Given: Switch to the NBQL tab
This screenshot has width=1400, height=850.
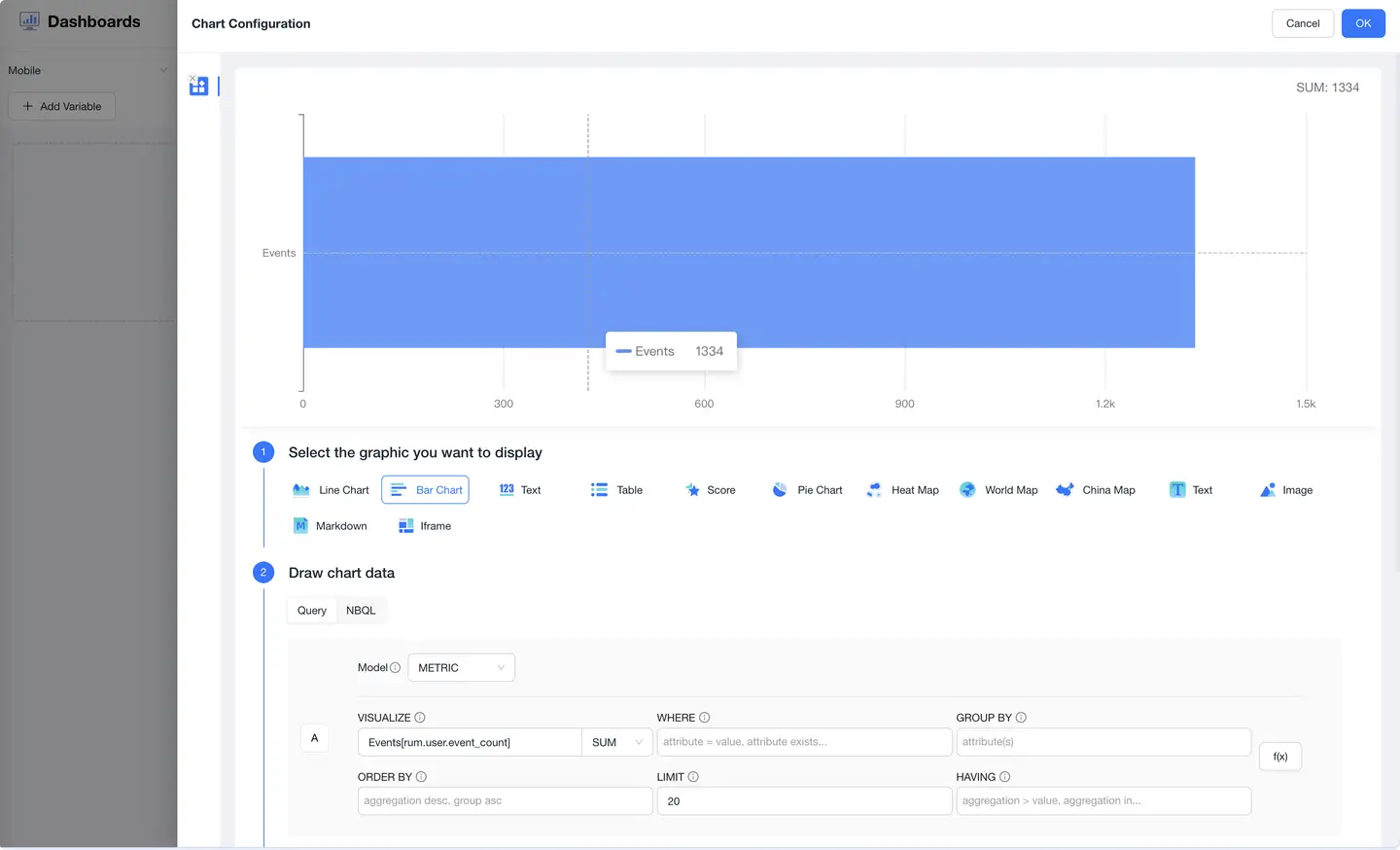Looking at the screenshot, I should point(361,610).
